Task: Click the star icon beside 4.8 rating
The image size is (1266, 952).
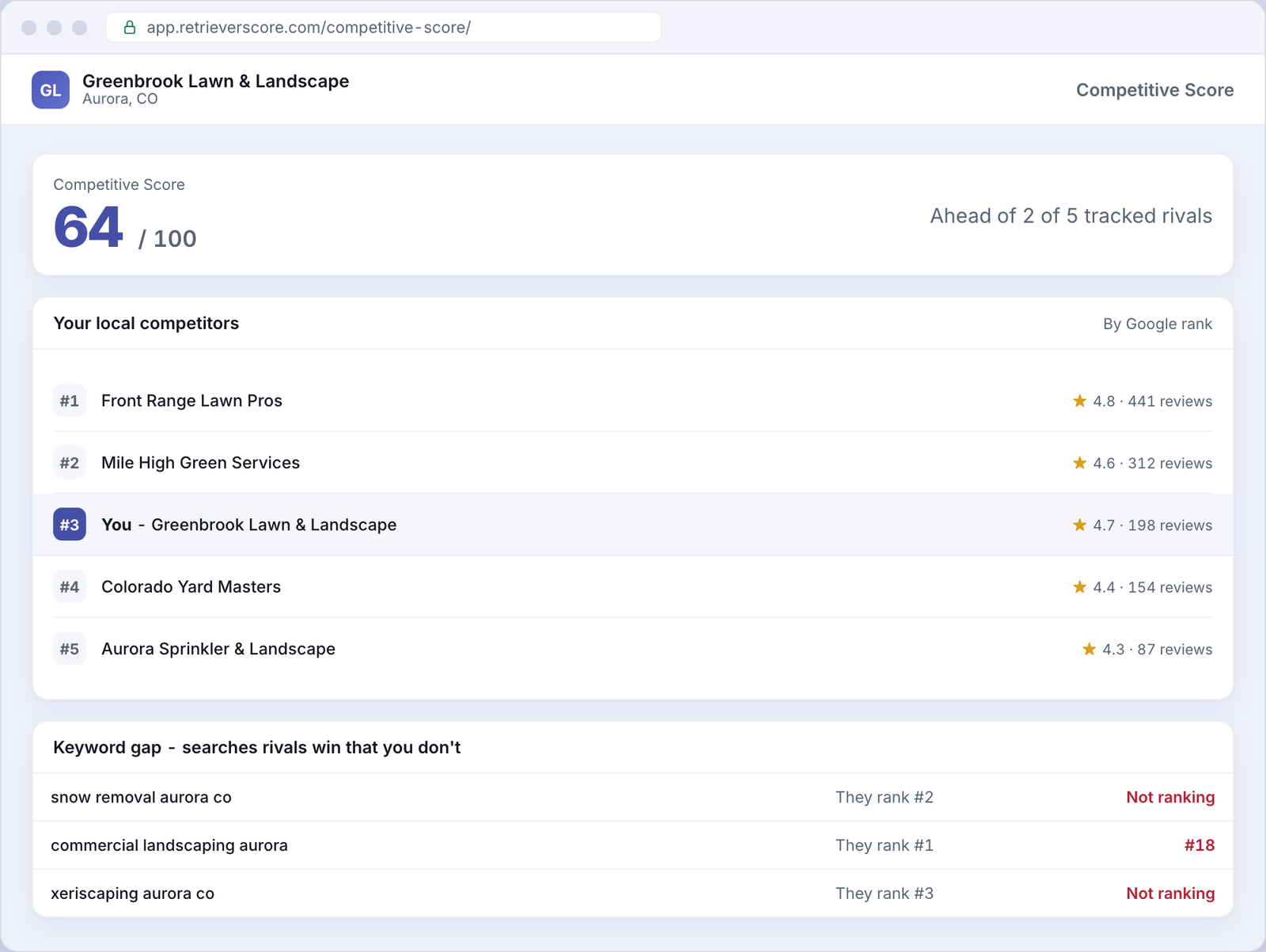Action: click(x=1079, y=401)
